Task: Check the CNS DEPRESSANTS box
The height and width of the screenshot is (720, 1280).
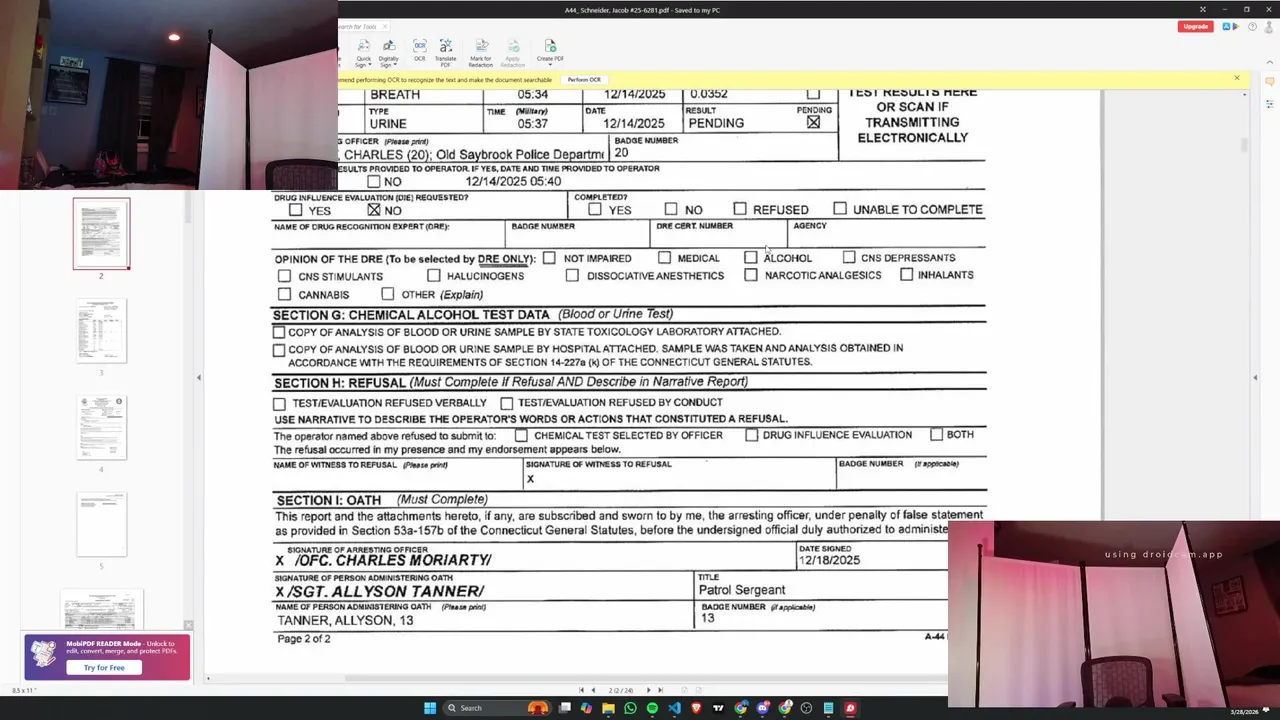Action: click(x=849, y=257)
